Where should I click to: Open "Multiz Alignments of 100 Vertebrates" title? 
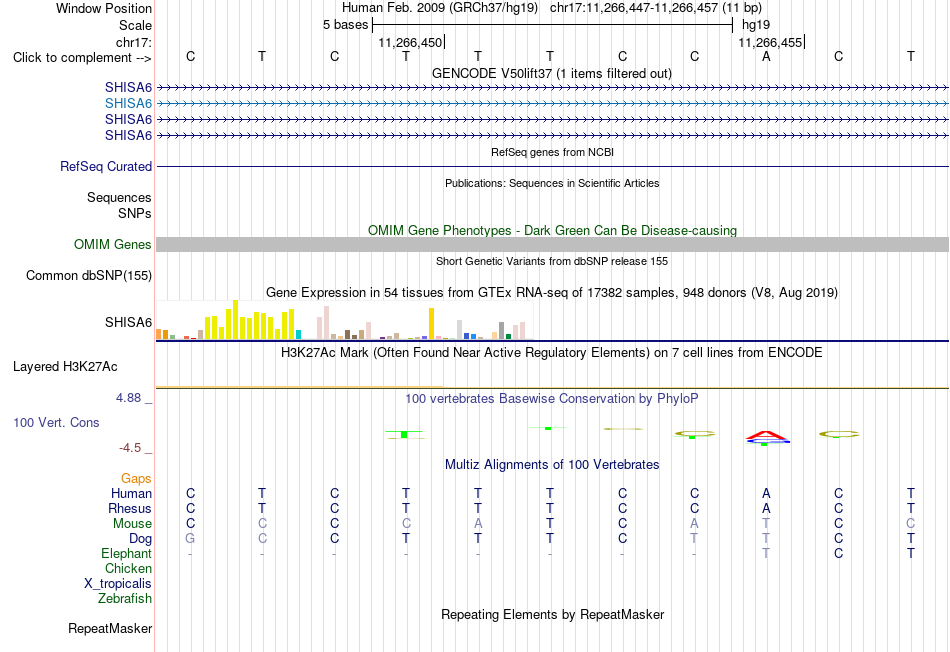[552, 465]
